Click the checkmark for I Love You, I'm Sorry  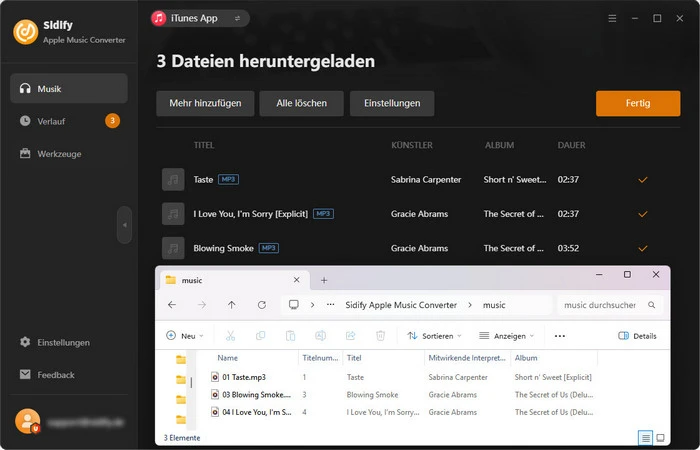643,214
